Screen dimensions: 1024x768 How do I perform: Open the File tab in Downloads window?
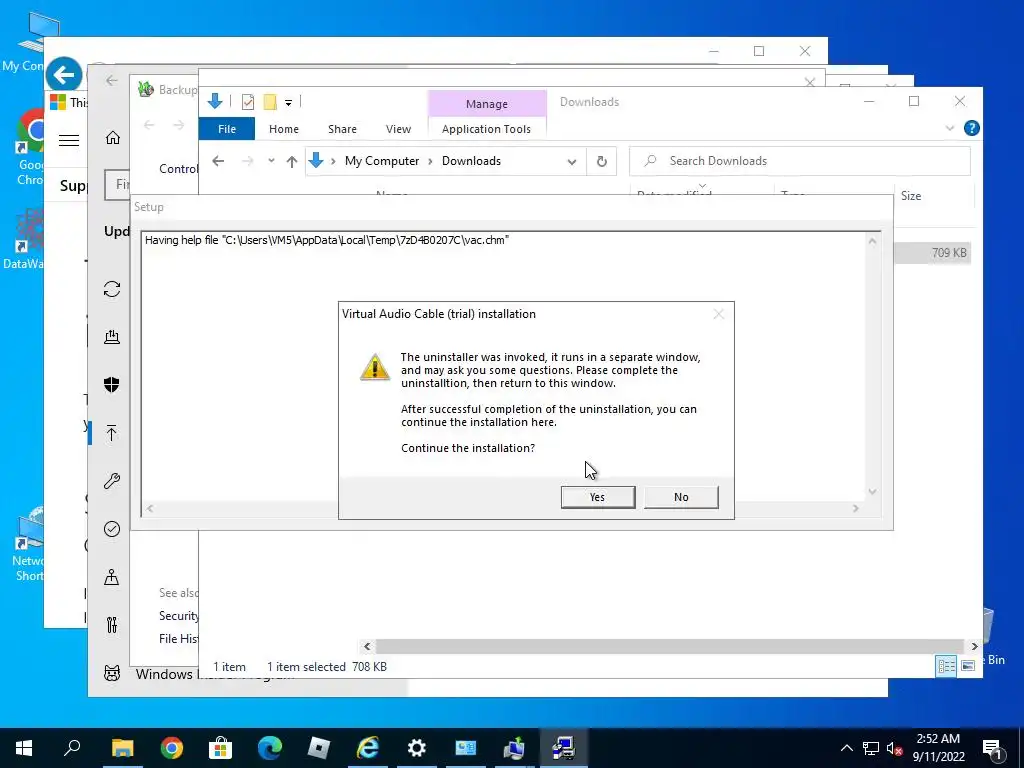[x=227, y=129]
